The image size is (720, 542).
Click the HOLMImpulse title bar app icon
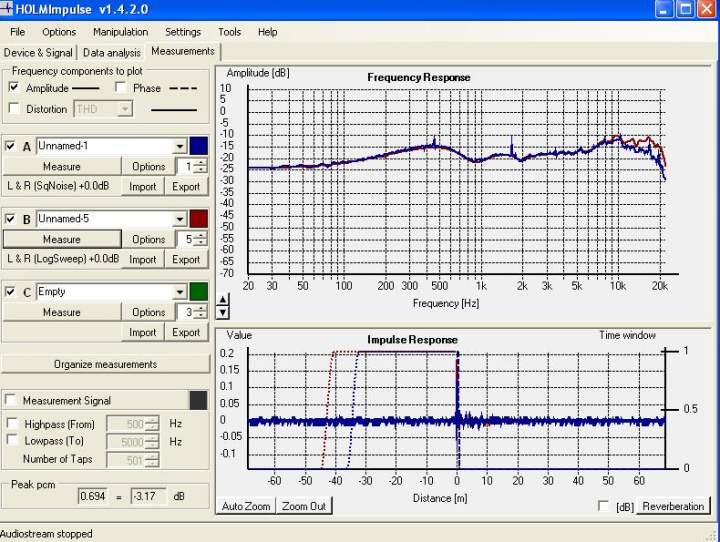pyautogui.click(x=6, y=9)
